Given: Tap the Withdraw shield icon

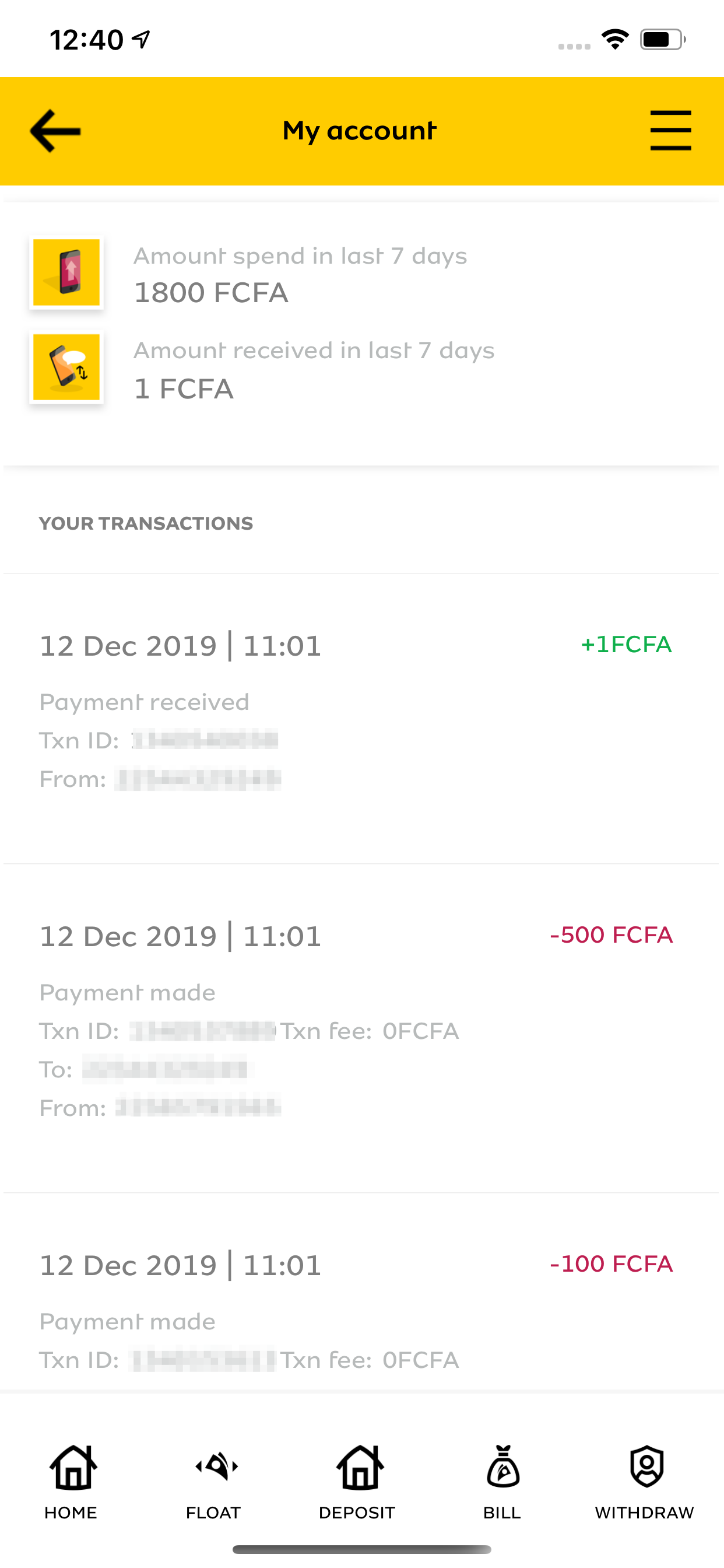Looking at the screenshot, I should (x=645, y=1468).
